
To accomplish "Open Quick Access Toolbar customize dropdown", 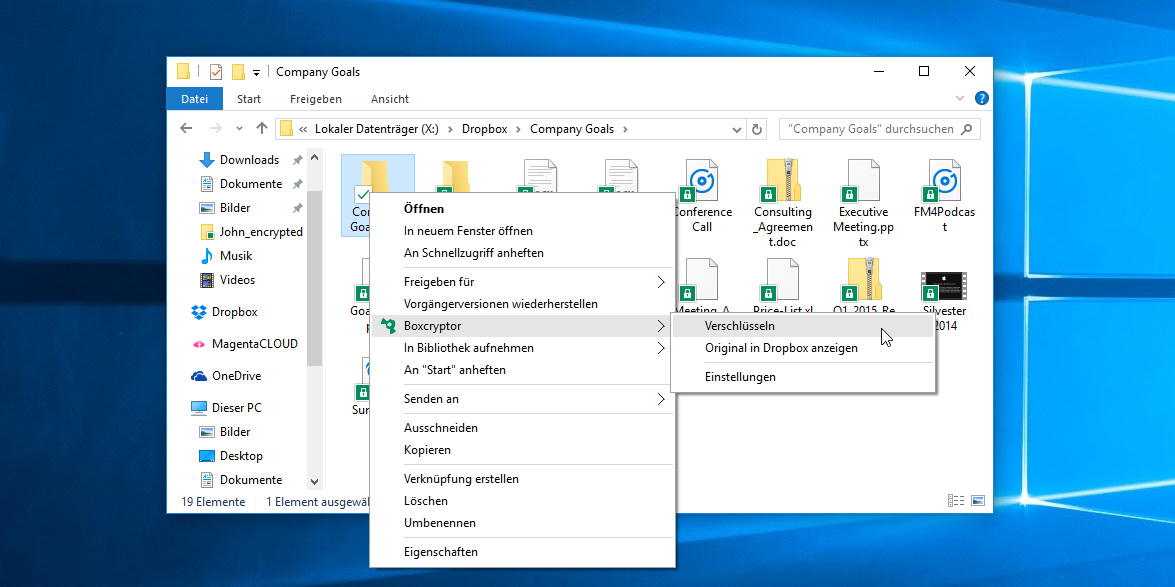I will click(256, 73).
